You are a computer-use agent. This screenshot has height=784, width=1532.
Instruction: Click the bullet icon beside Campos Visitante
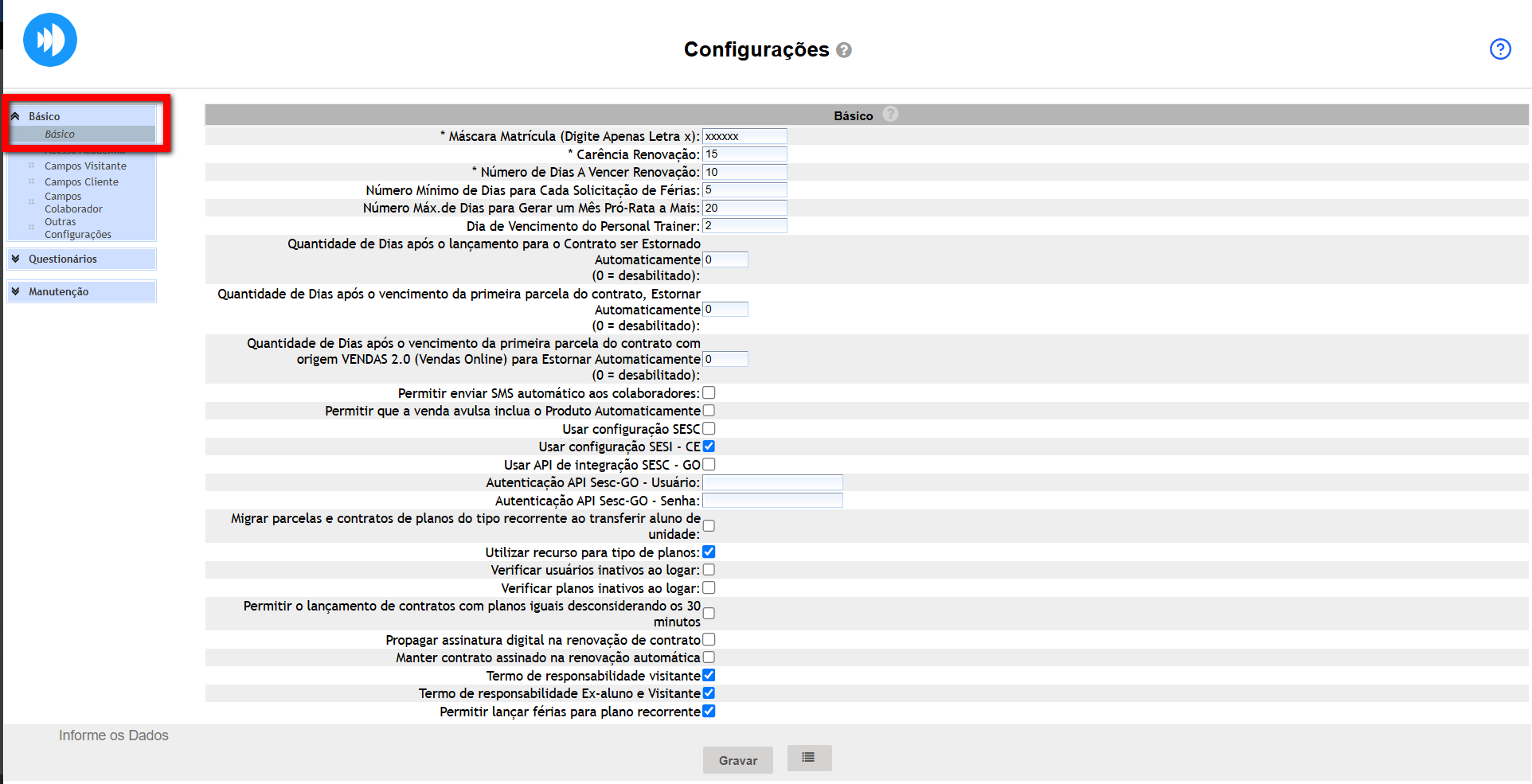32,166
